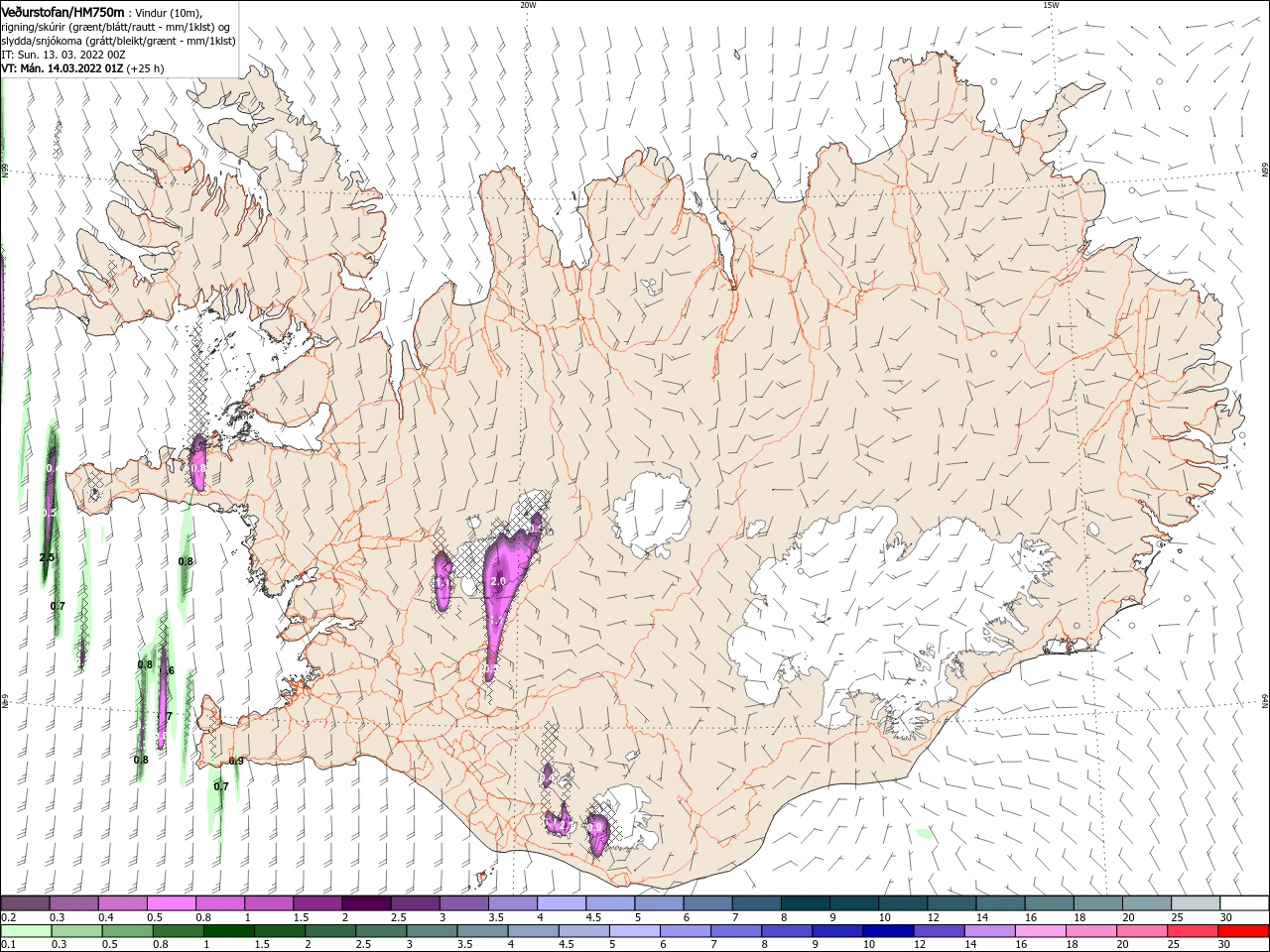Pick the bright magenta-pink 0.5 swatch, upper scale

(x=171, y=903)
